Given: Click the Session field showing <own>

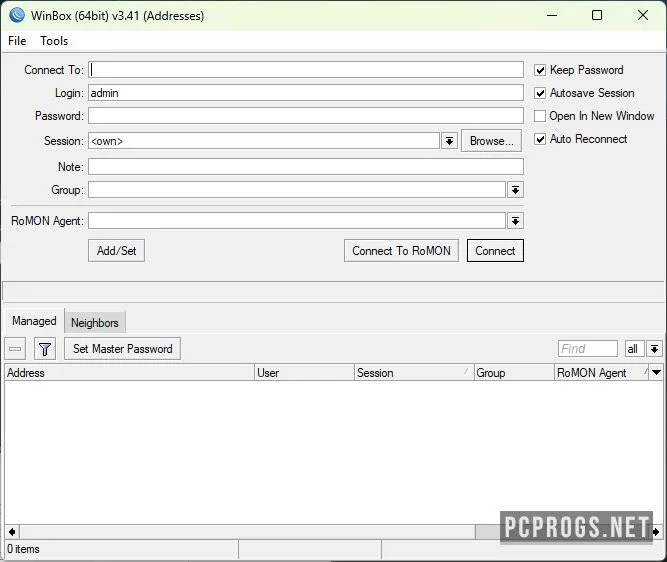Looking at the screenshot, I should pos(264,141).
